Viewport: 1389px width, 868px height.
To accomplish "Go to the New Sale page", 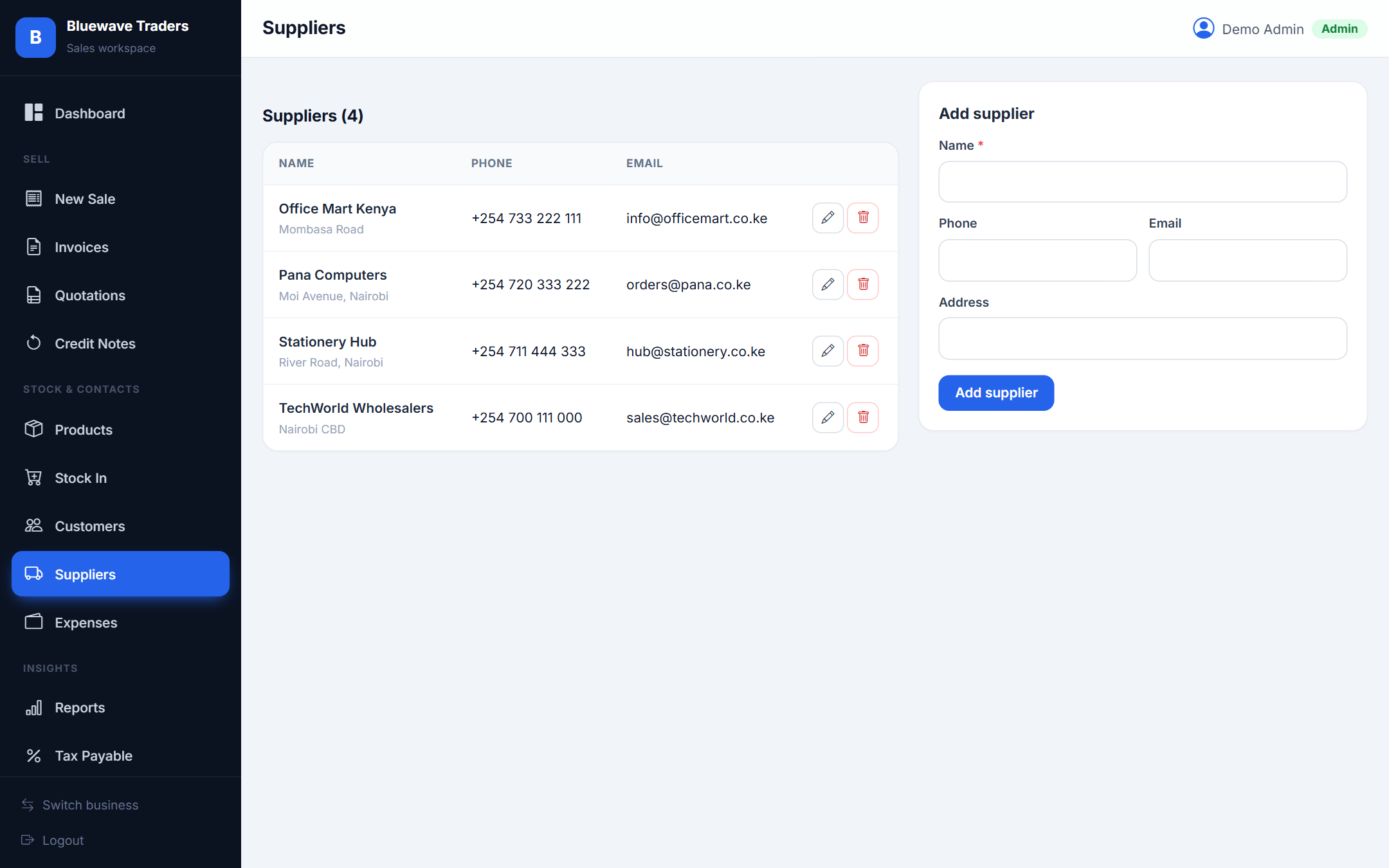I will click(120, 199).
